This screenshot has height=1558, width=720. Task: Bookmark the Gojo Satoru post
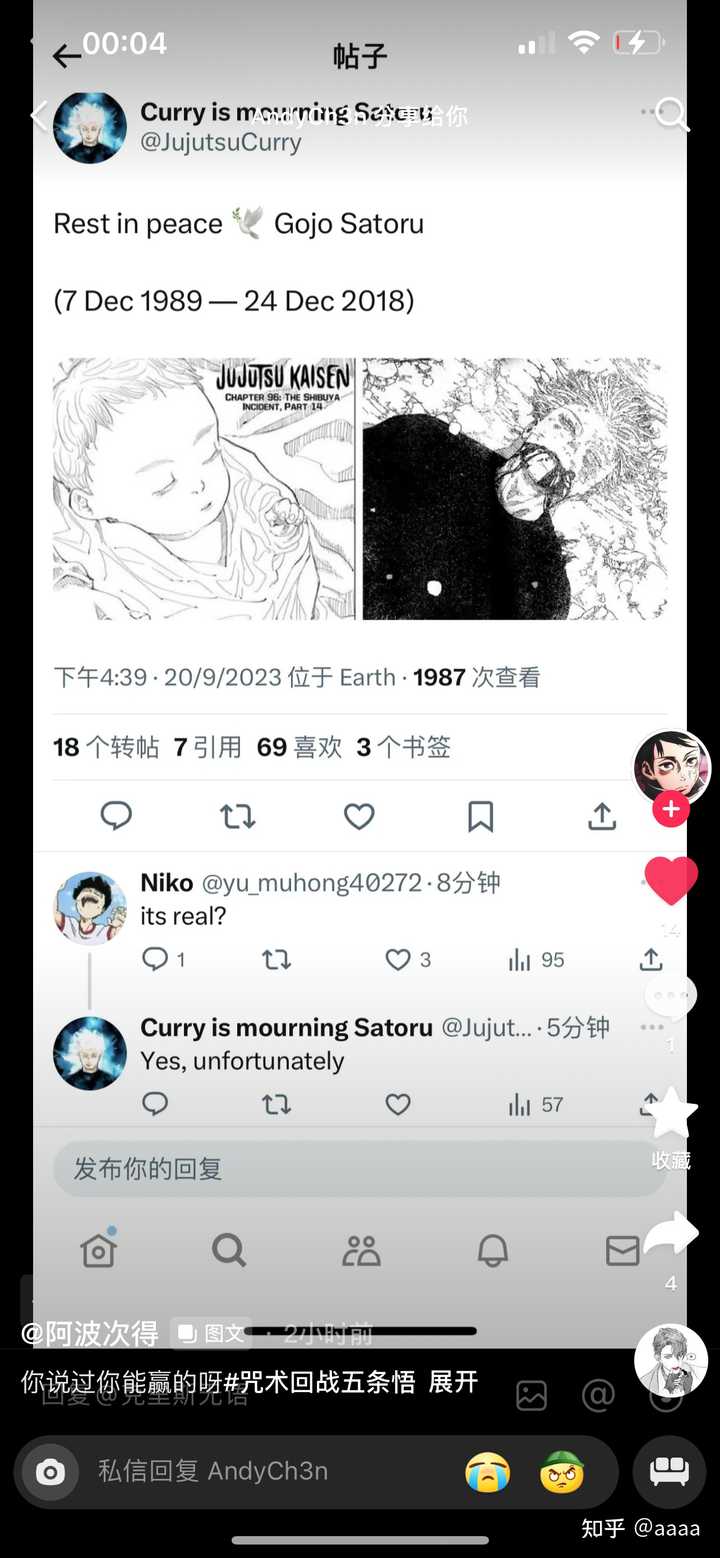click(x=480, y=817)
